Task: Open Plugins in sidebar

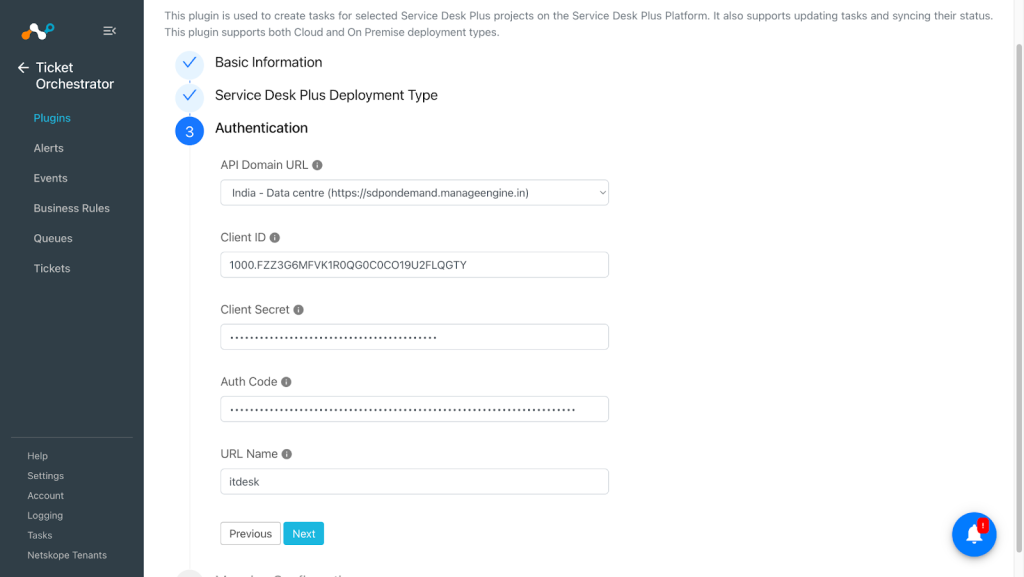Action: pyautogui.click(x=52, y=118)
